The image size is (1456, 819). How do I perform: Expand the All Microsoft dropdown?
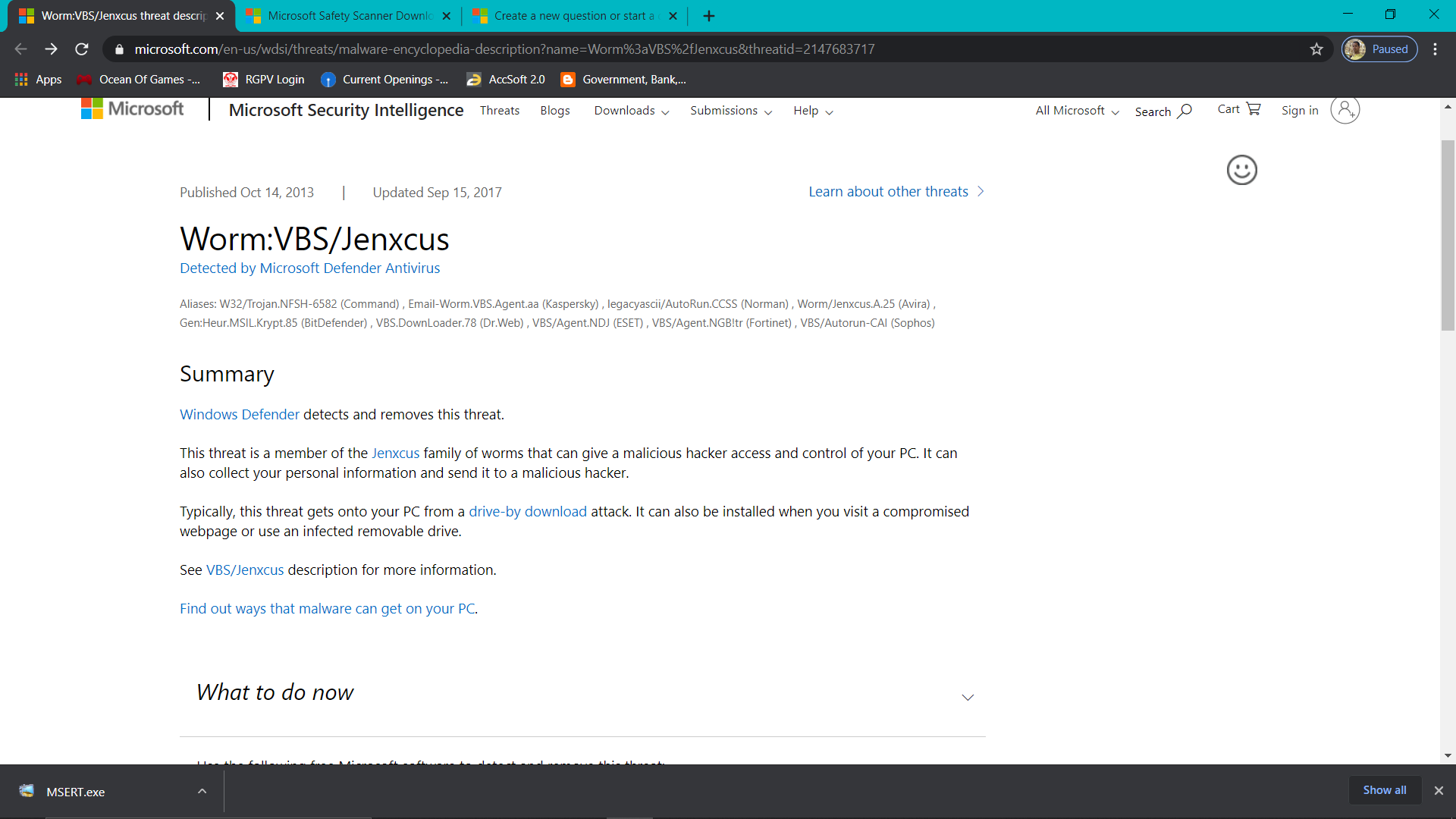tap(1077, 111)
